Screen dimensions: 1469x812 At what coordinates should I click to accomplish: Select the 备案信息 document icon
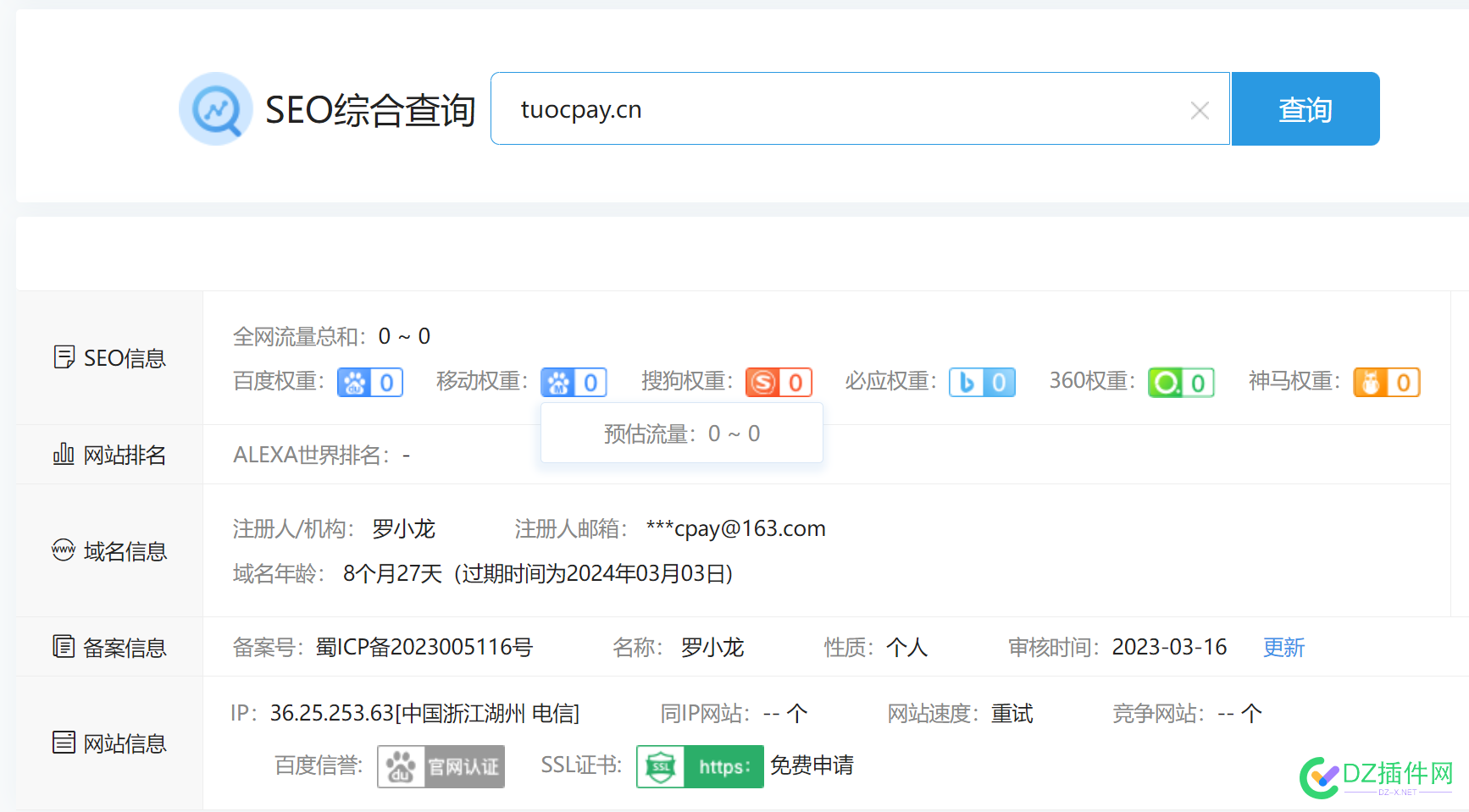[x=64, y=647]
